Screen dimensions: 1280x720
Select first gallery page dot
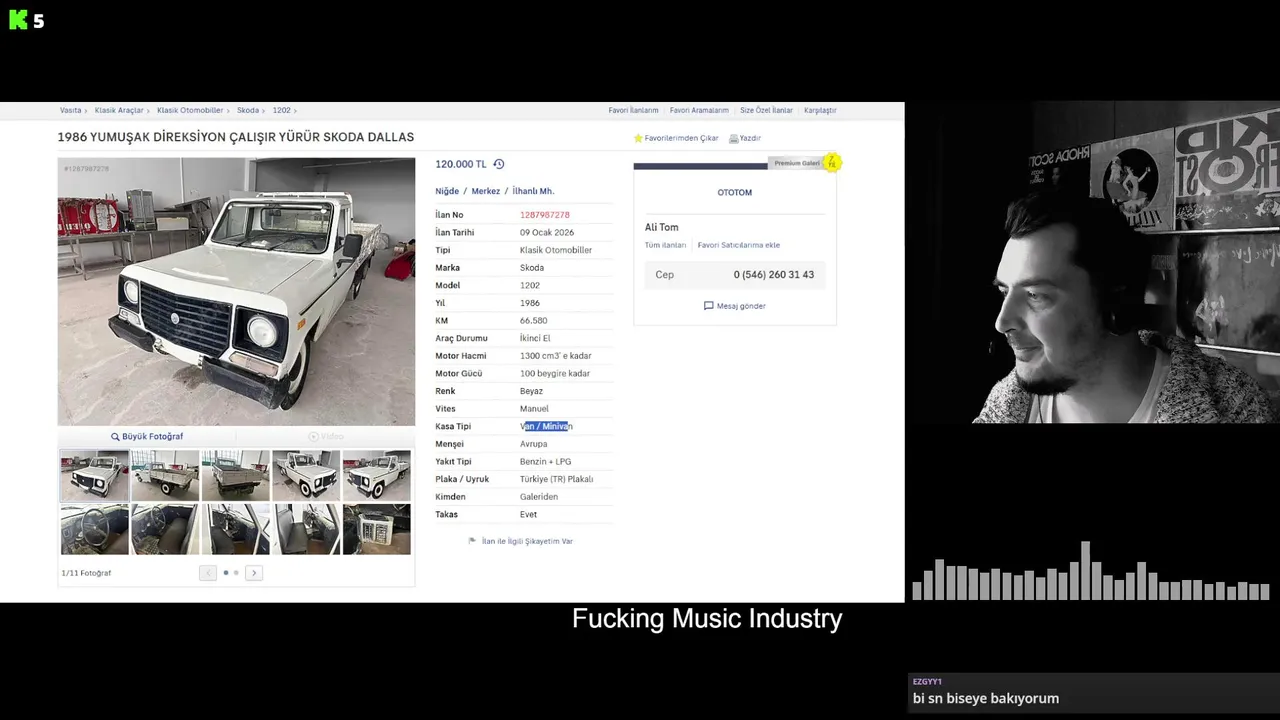click(x=226, y=573)
